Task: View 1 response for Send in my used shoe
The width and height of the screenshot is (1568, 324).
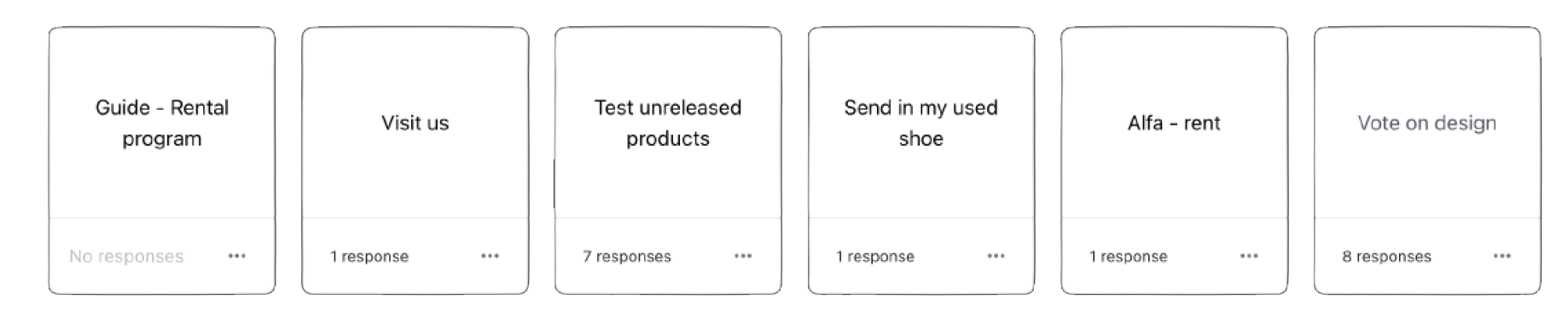Action: [875, 257]
